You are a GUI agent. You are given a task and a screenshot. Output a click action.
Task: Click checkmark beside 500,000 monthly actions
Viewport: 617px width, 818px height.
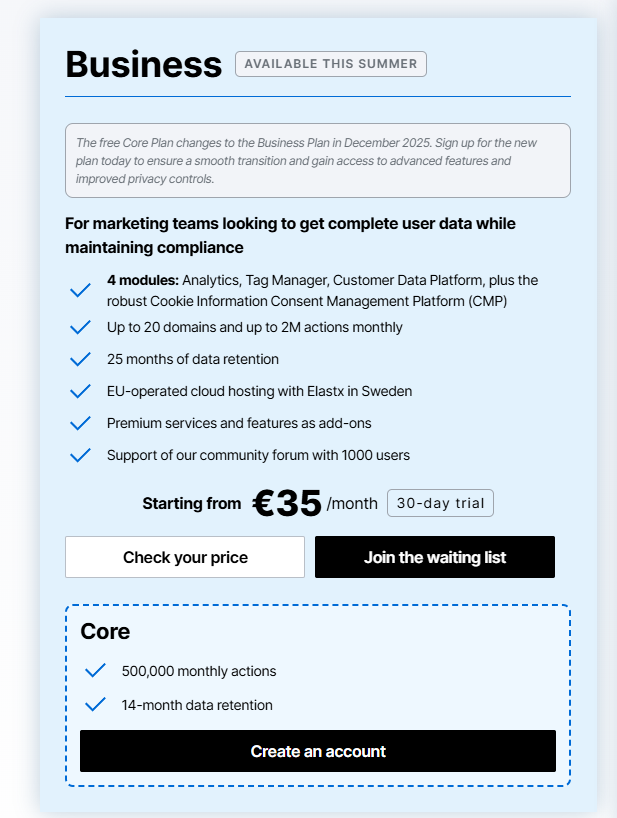click(x=95, y=670)
